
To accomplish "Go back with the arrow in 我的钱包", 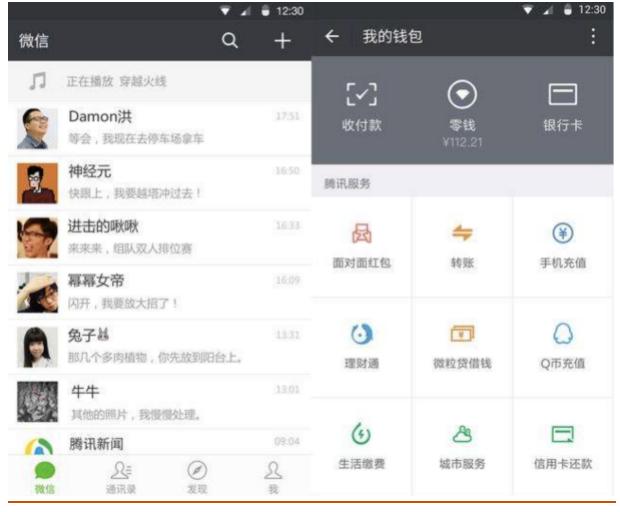I will (332, 36).
